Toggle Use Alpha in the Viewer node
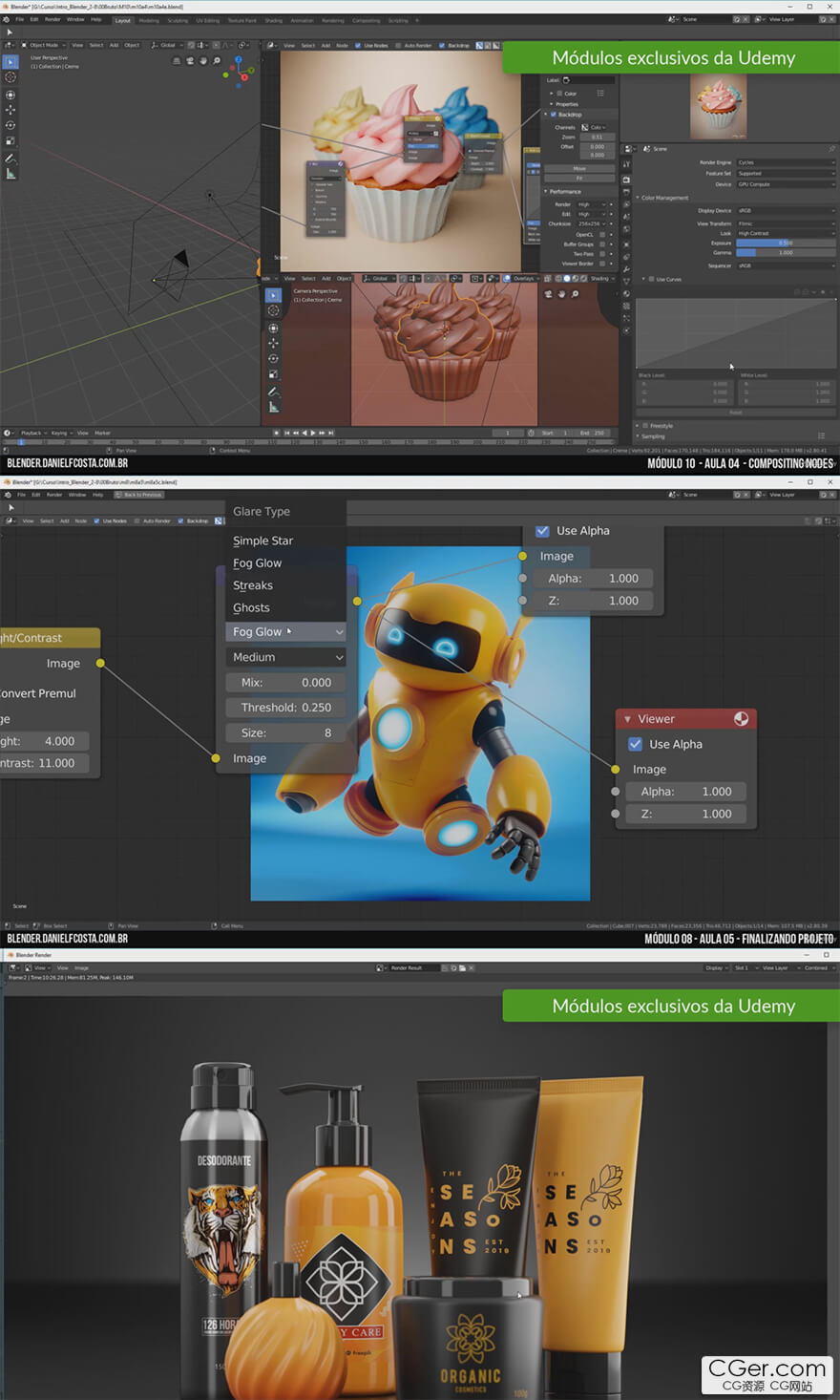Viewport: 840px width, 1400px height. [635, 744]
